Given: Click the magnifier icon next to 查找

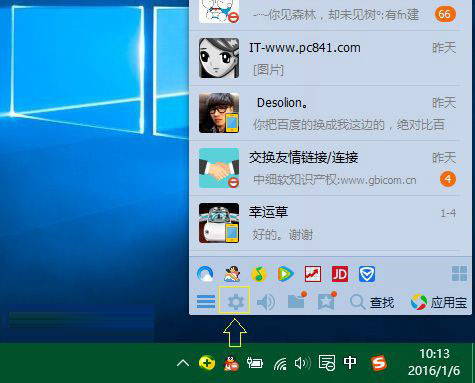Looking at the screenshot, I should [x=357, y=302].
